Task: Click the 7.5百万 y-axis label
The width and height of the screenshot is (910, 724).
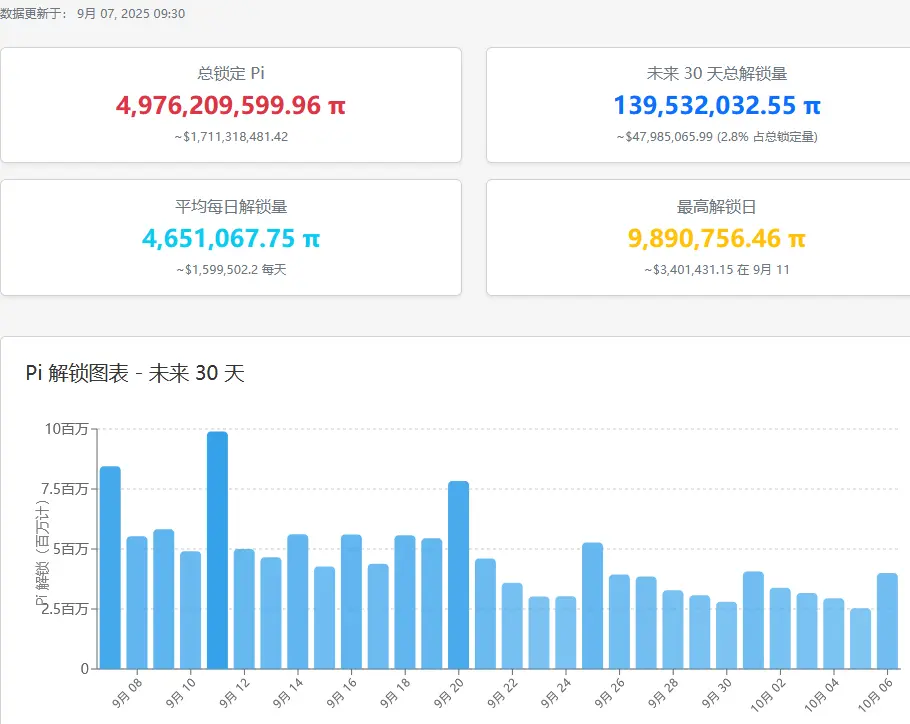Action: coord(64,489)
